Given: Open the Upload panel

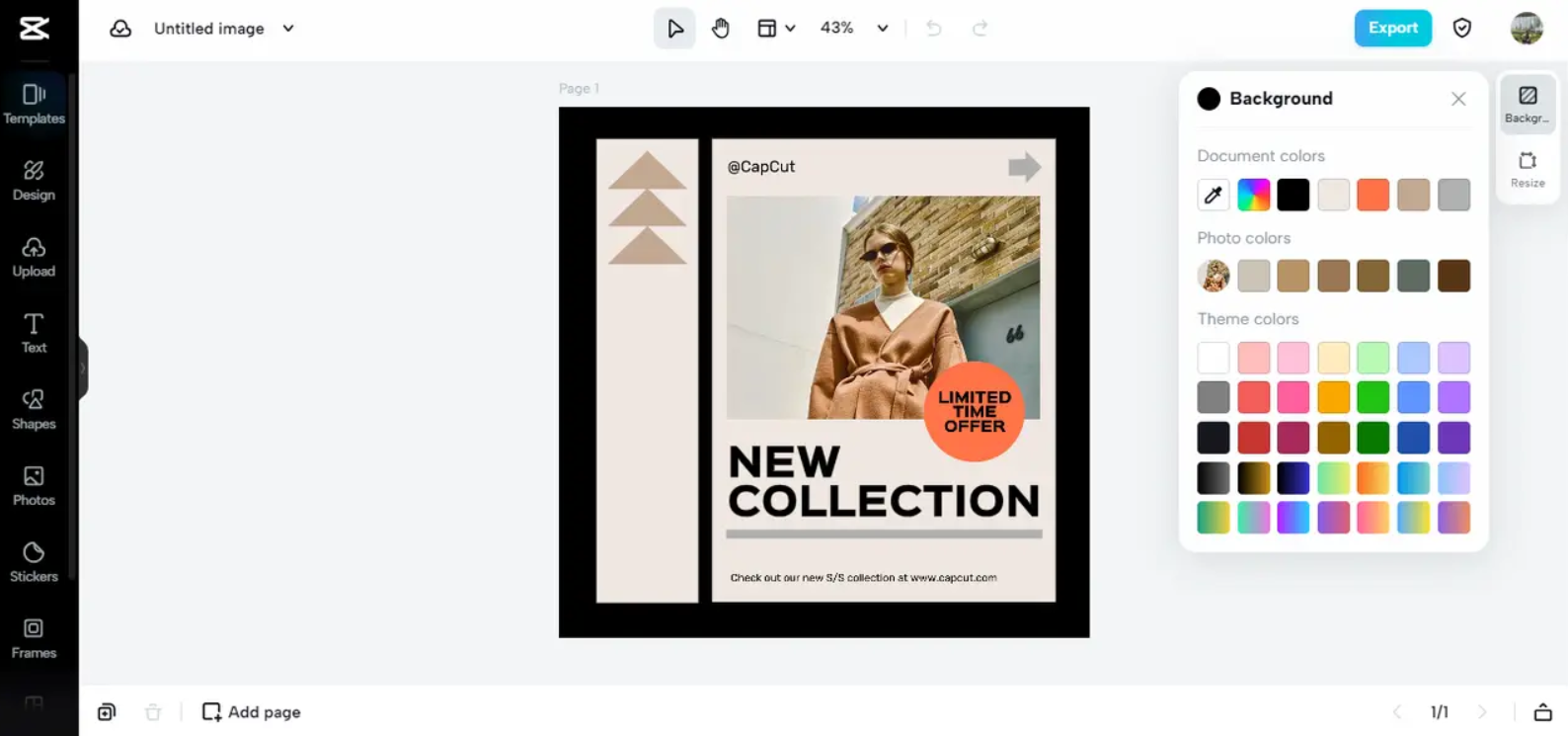Looking at the screenshot, I should click(34, 257).
